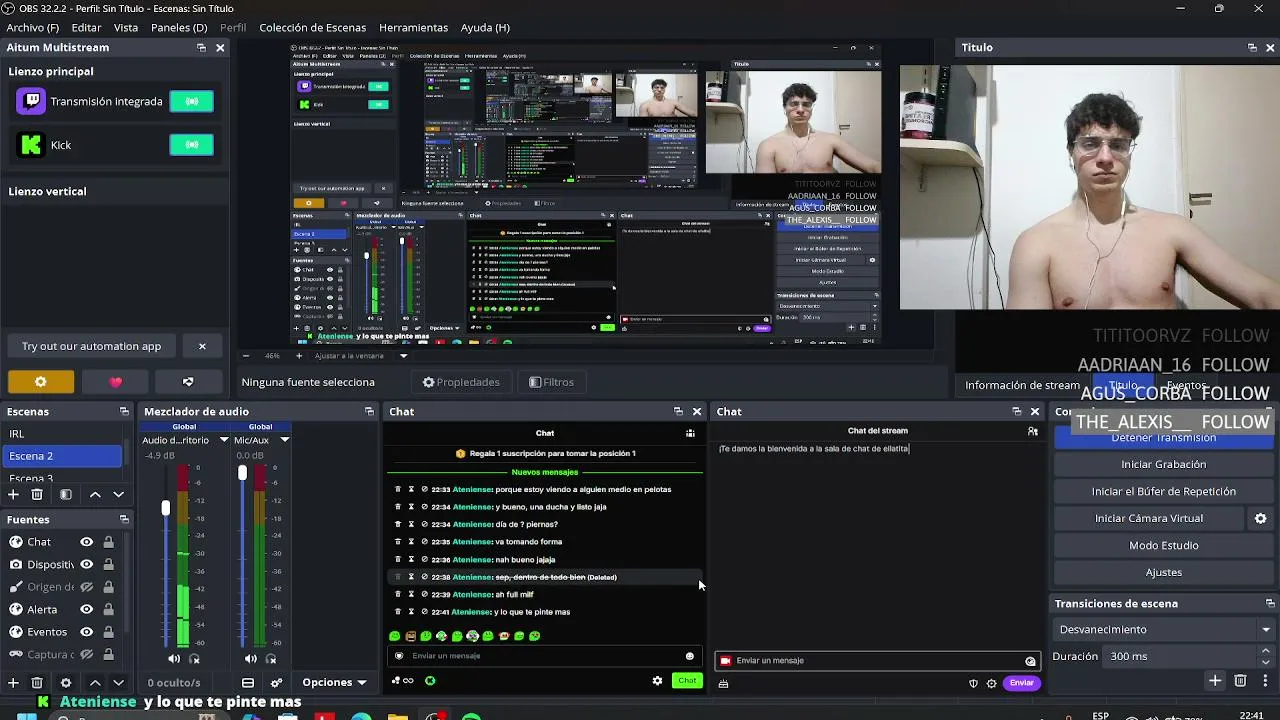
Task: Toggle monitoring headphone icon for Mic/Aux
Action: 271,659
